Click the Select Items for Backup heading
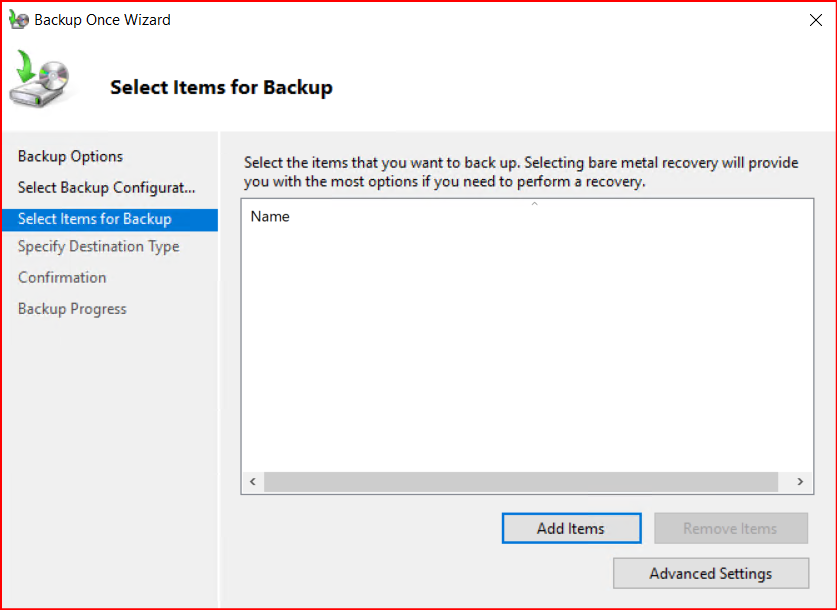The image size is (837, 610). pyautogui.click(x=221, y=87)
